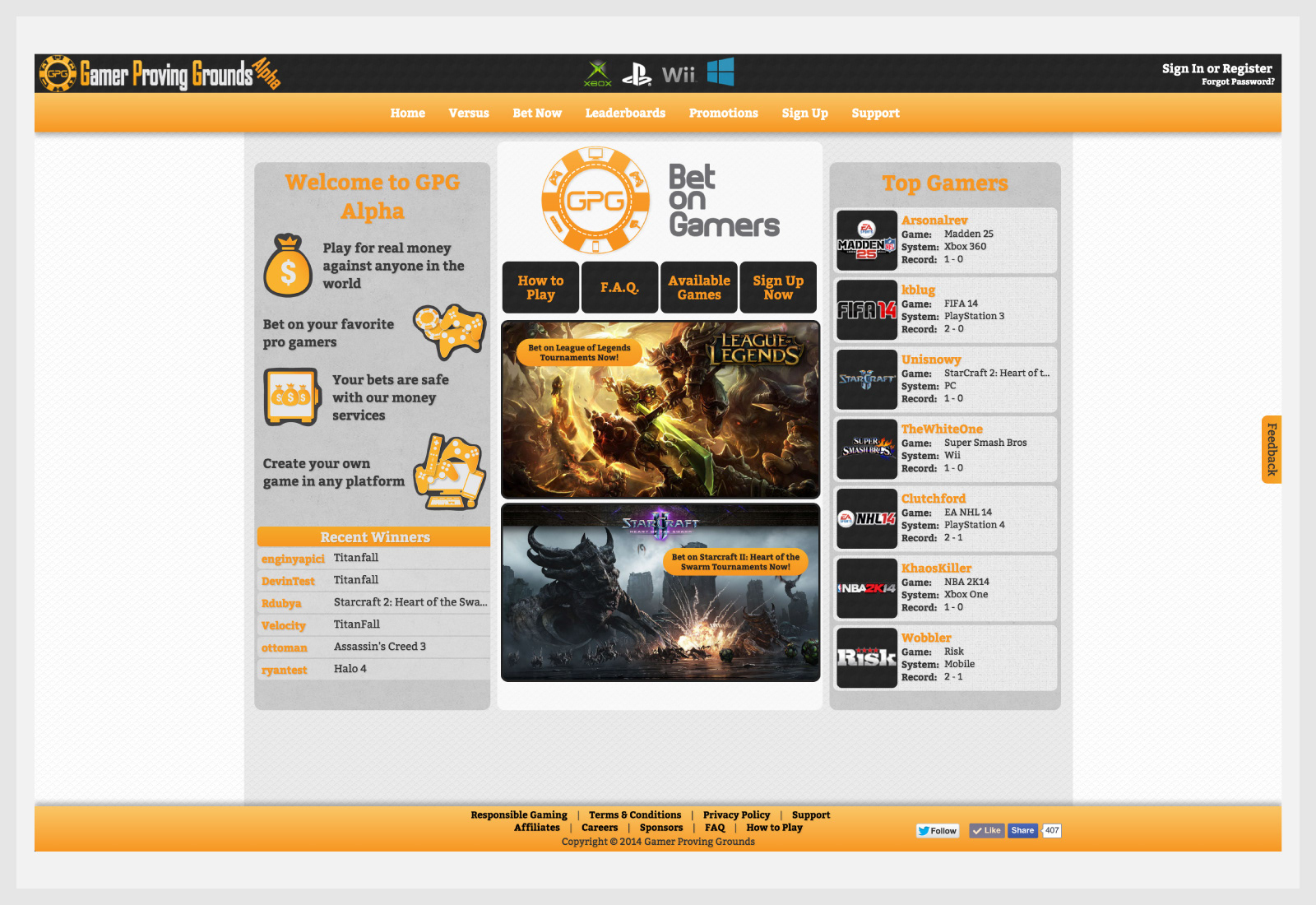Image resolution: width=1316 pixels, height=905 pixels.
Task: Click the Twitter Follow button
Action: click(938, 831)
